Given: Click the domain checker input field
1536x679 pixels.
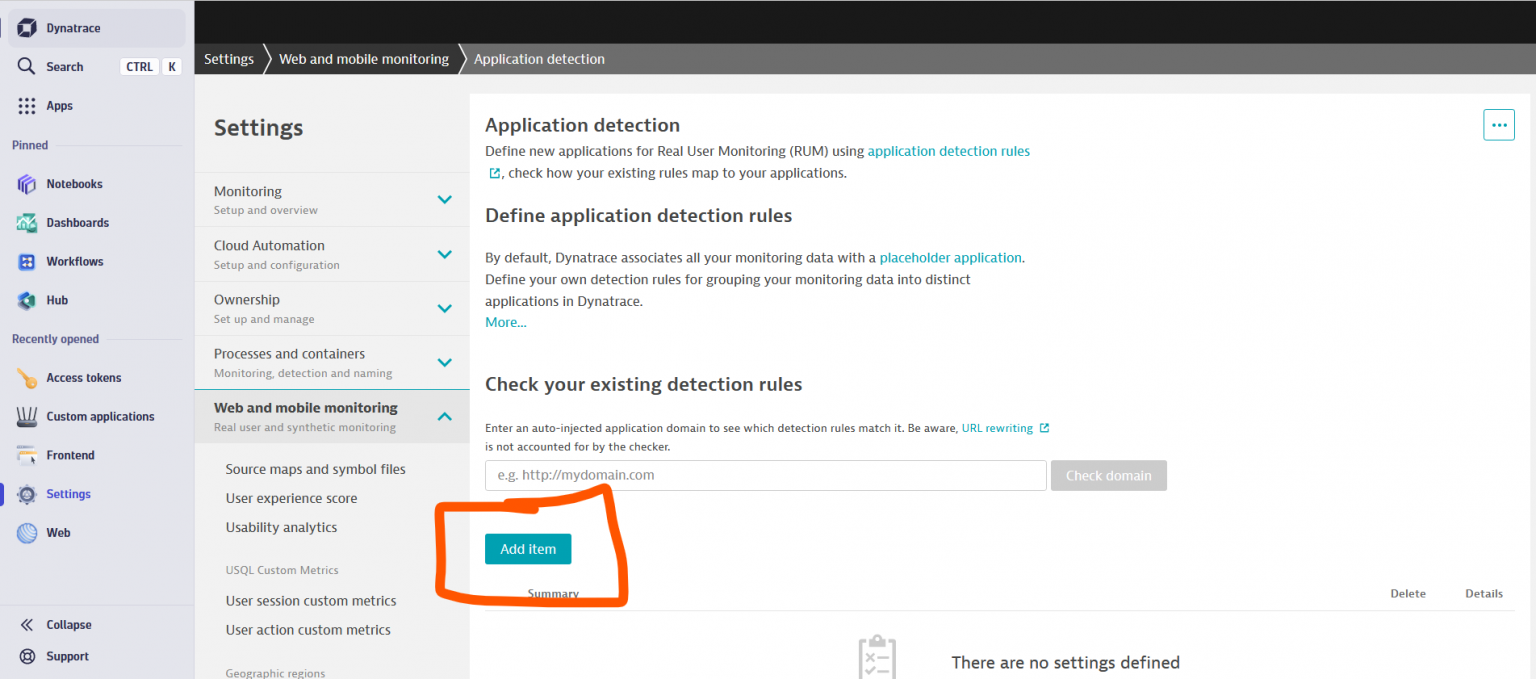Looking at the screenshot, I should [x=765, y=475].
